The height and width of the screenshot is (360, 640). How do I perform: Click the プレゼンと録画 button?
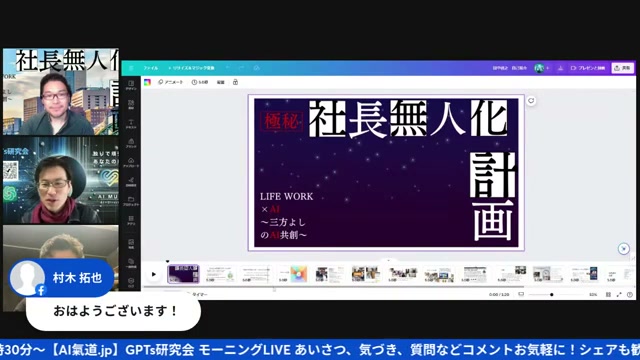[x=588, y=68]
